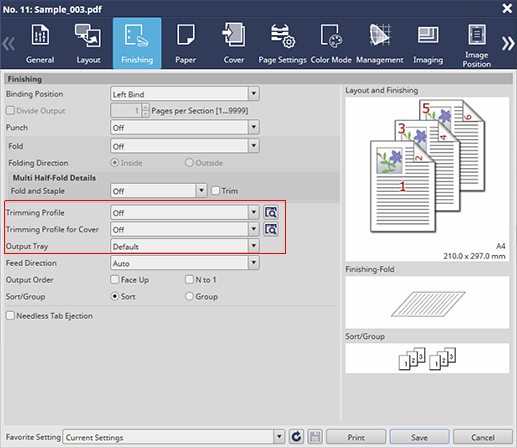Click the refresh favorite setting icon

(296, 437)
